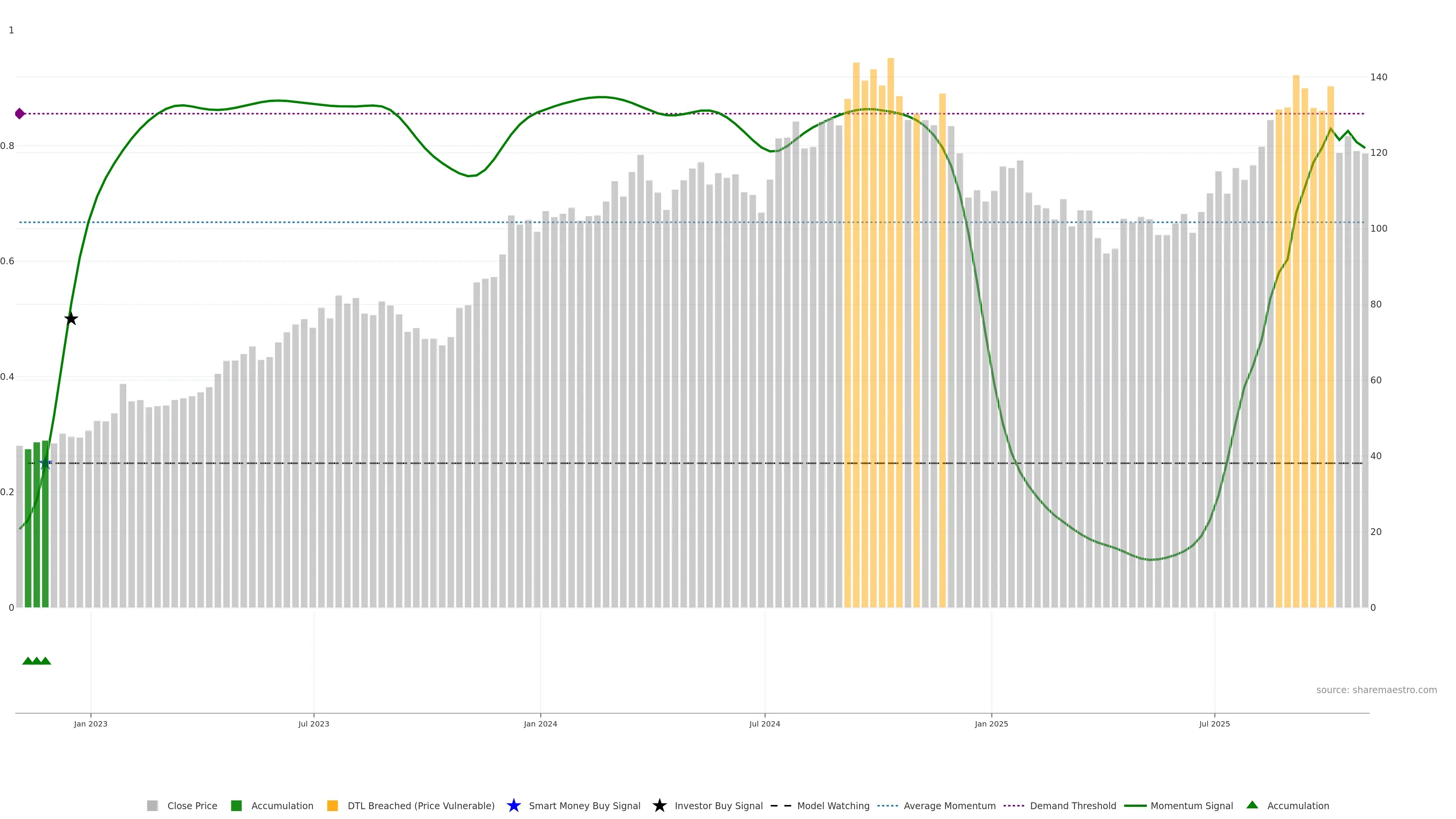Click the purple diamond Demand Threshold marker
Screen dimensions: 1456x819
pyautogui.click(x=20, y=114)
